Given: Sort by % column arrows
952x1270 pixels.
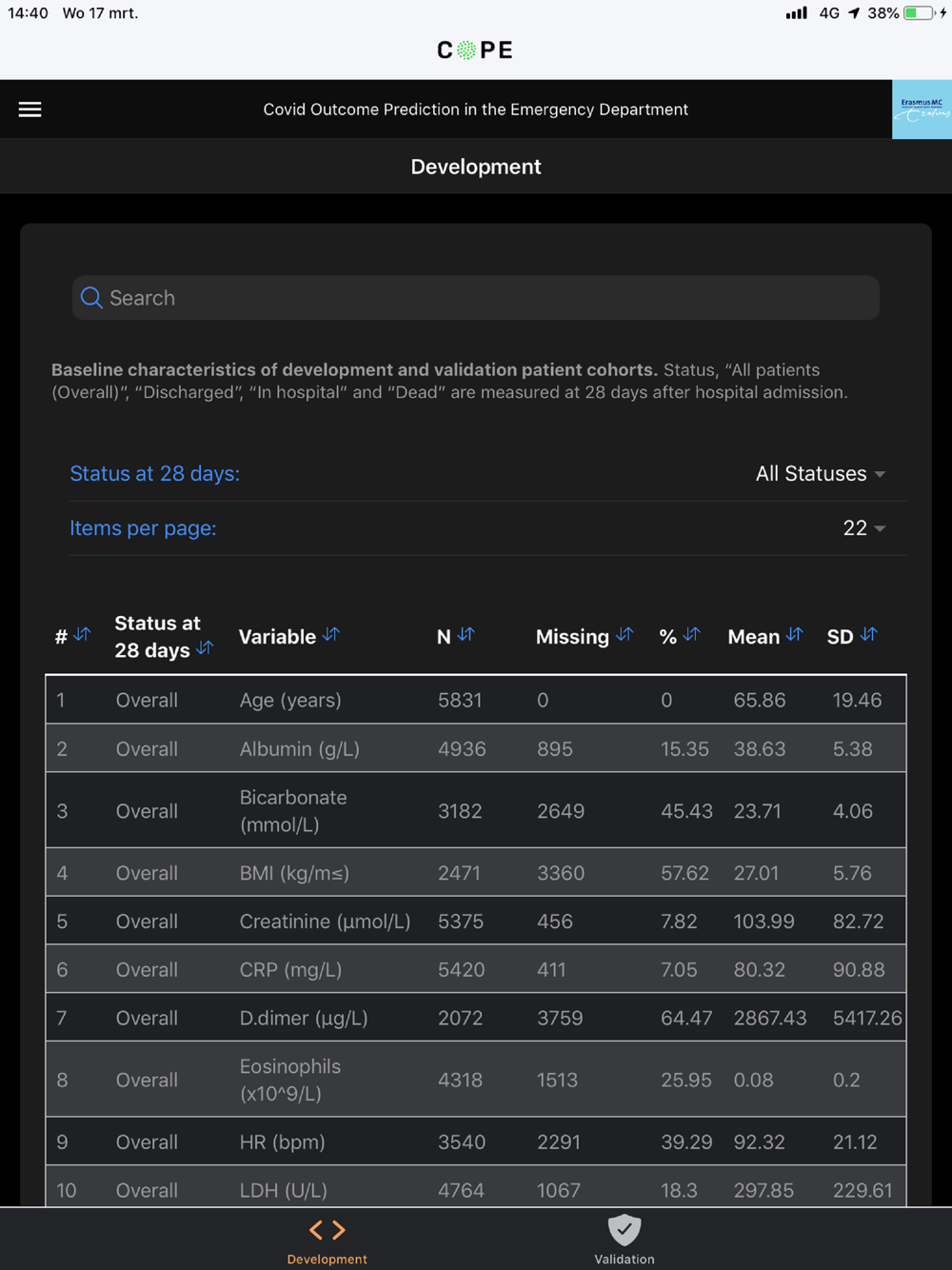Looking at the screenshot, I should (692, 634).
